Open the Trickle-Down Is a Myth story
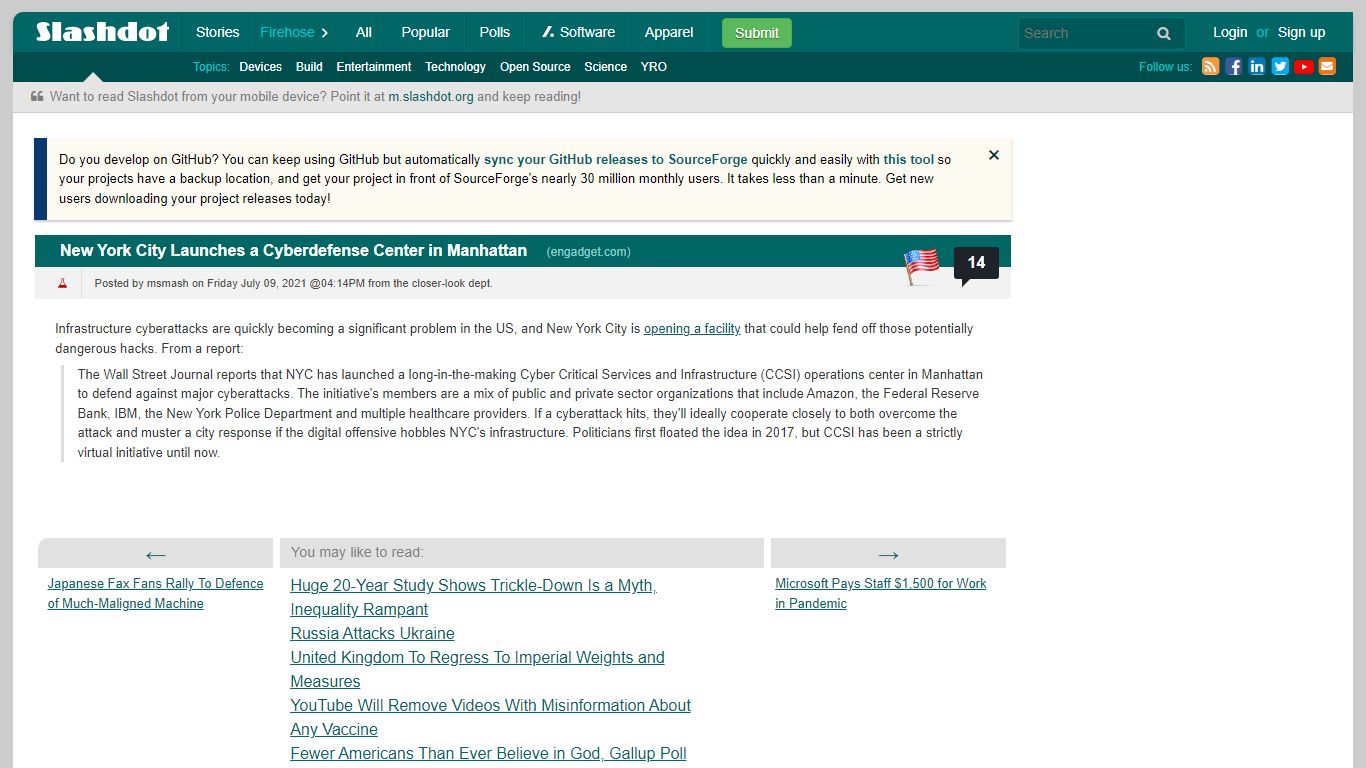The image size is (1366, 768). point(473,597)
